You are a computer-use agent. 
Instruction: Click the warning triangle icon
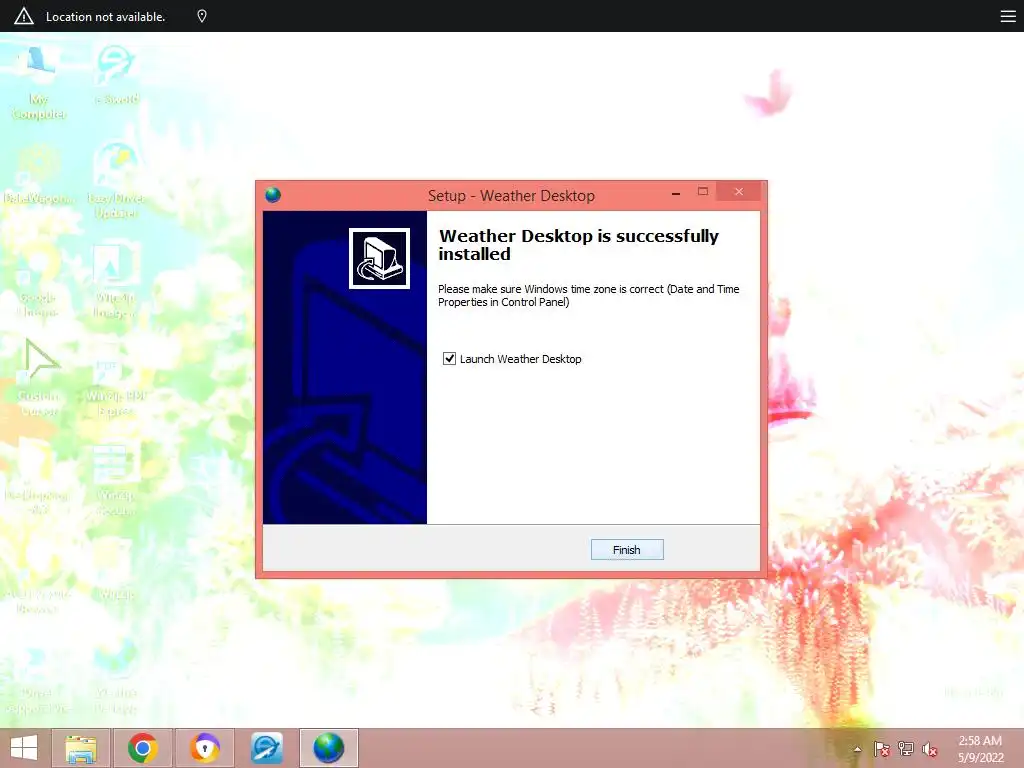pos(24,16)
